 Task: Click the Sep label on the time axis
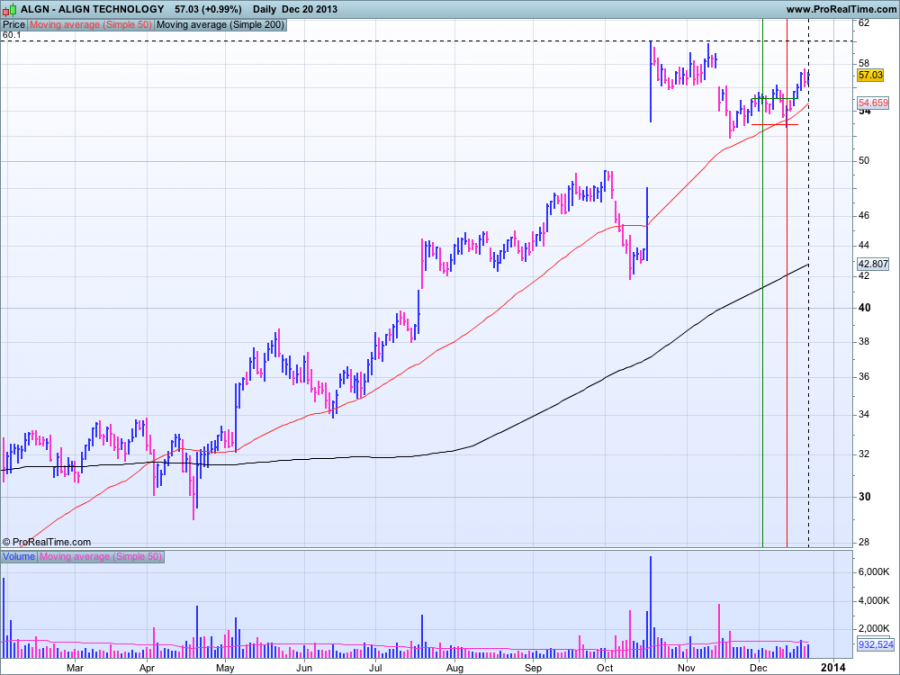(533, 668)
